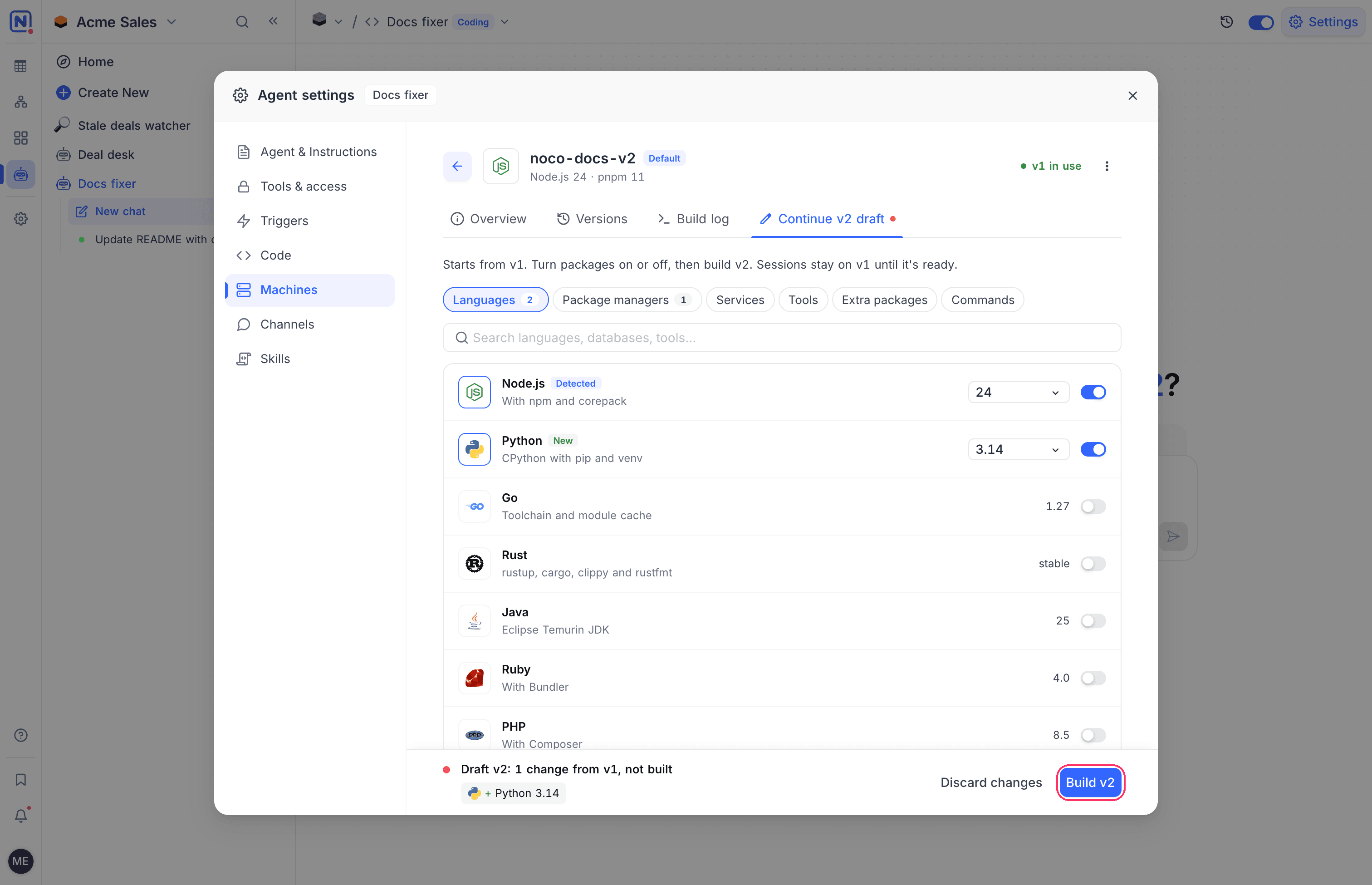Image resolution: width=1372 pixels, height=885 pixels.
Task: Click Discard changes
Action: tap(990, 783)
